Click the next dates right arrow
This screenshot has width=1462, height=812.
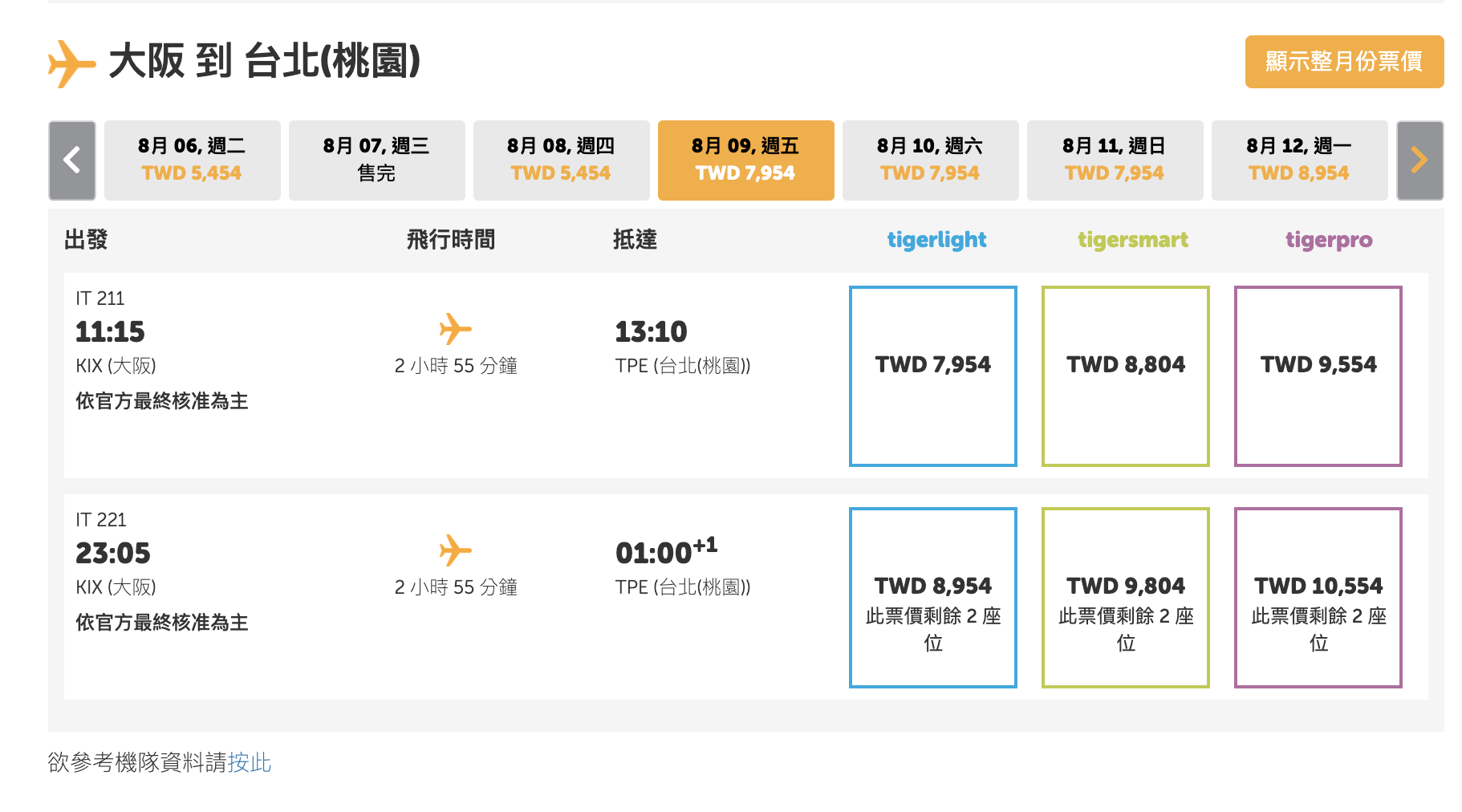[x=1419, y=160]
